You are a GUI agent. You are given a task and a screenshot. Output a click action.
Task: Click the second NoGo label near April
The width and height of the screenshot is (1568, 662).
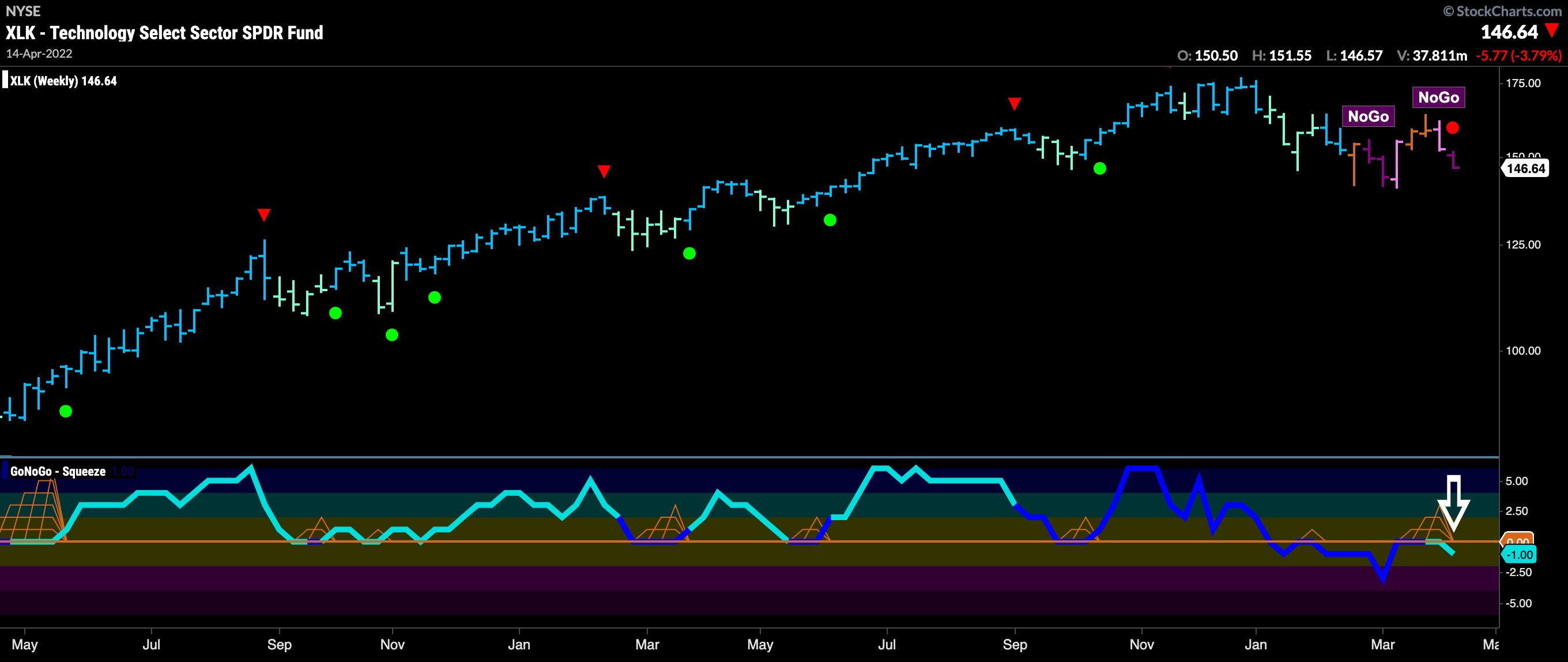[1438, 97]
